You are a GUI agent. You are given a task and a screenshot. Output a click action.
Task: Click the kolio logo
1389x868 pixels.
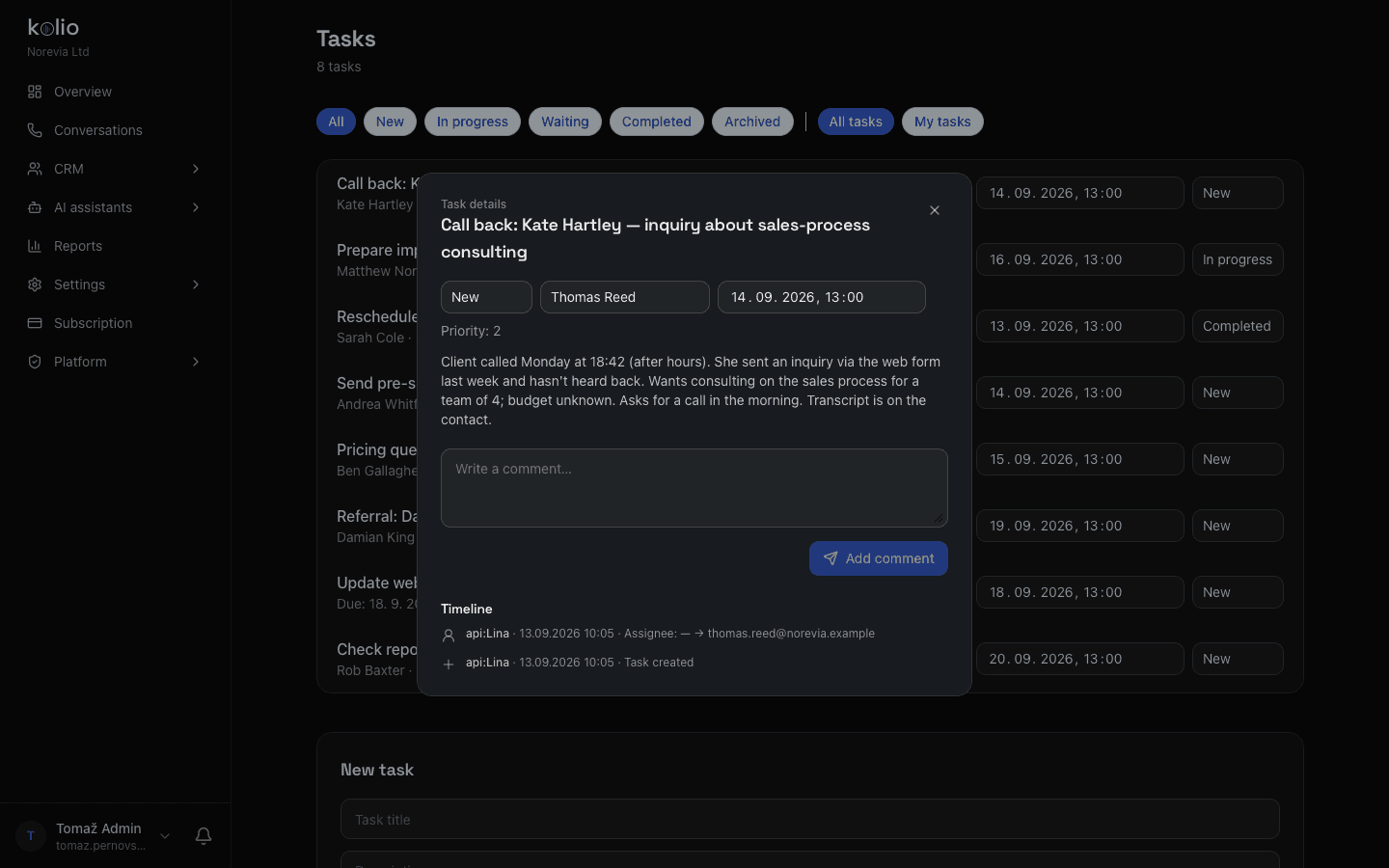(x=53, y=28)
